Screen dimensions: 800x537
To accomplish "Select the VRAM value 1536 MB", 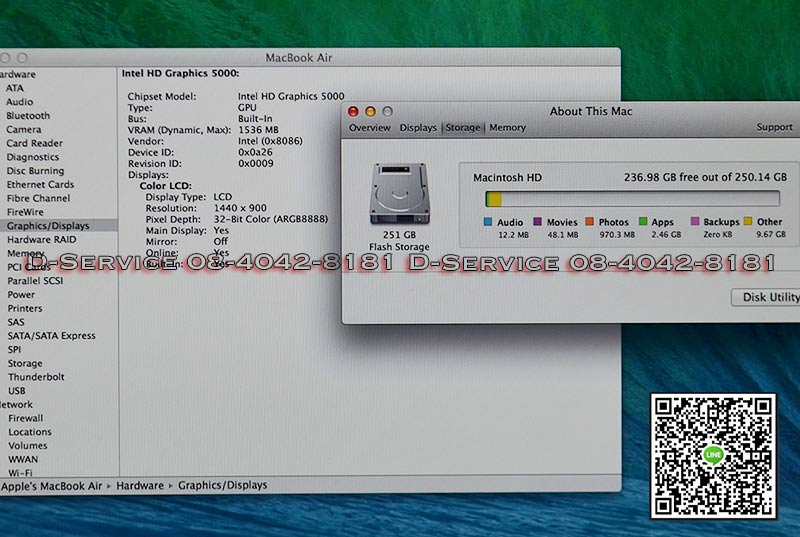I will pos(259,130).
